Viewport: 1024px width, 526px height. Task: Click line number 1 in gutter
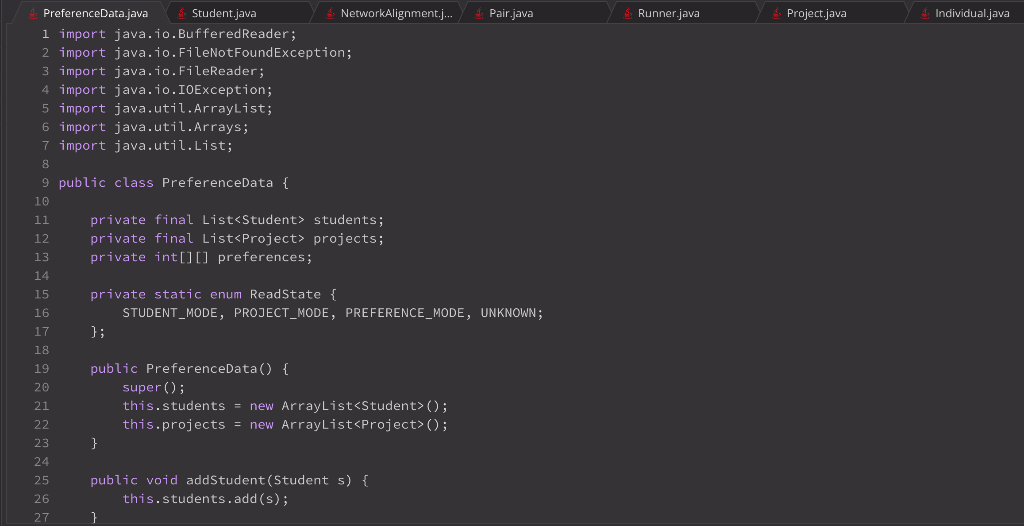pyautogui.click(x=45, y=34)
